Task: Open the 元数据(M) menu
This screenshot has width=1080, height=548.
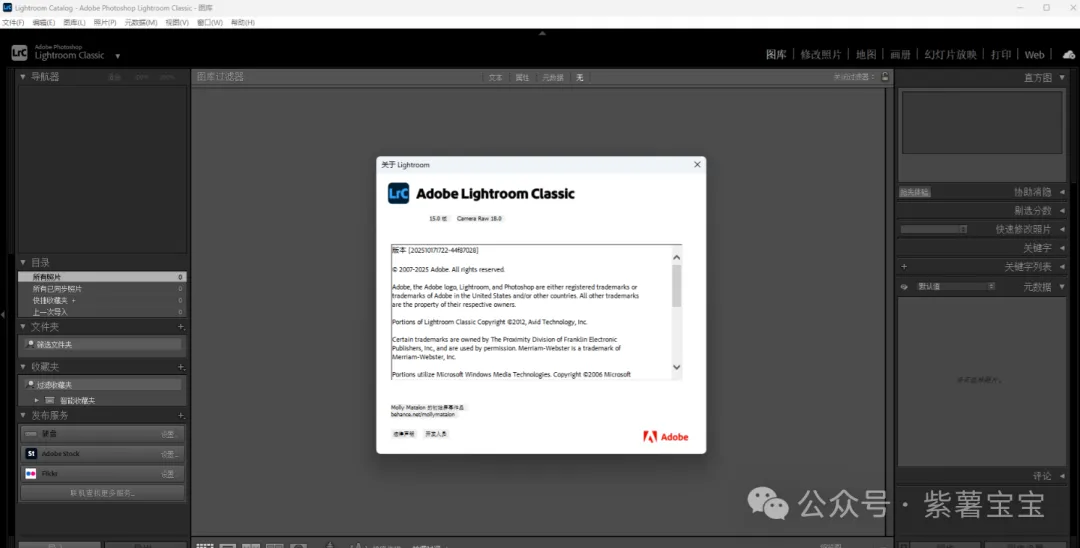Action: point(140,22)
